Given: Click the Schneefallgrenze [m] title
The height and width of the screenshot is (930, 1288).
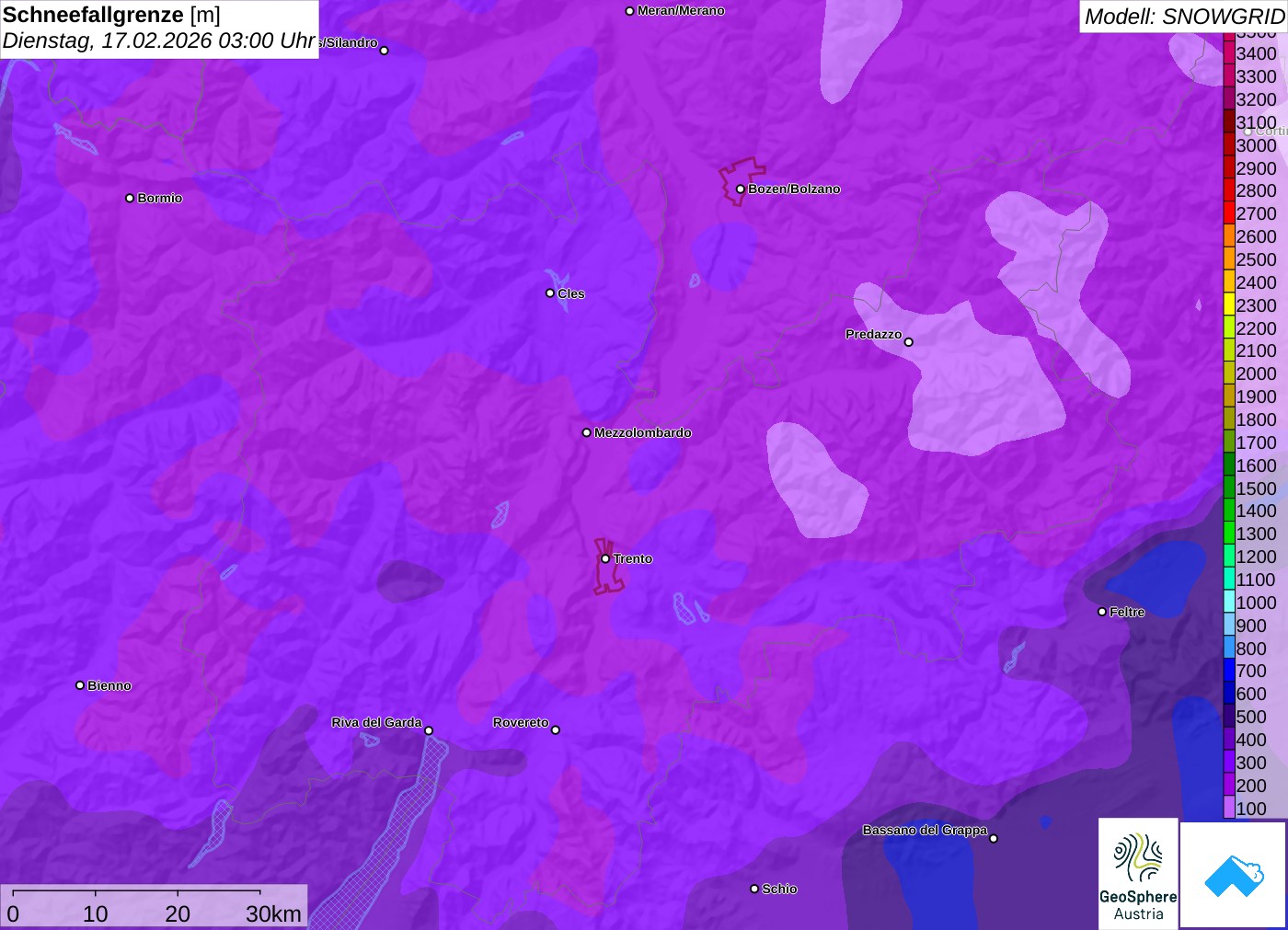Looking at the screenshot, I should point(111,15).
